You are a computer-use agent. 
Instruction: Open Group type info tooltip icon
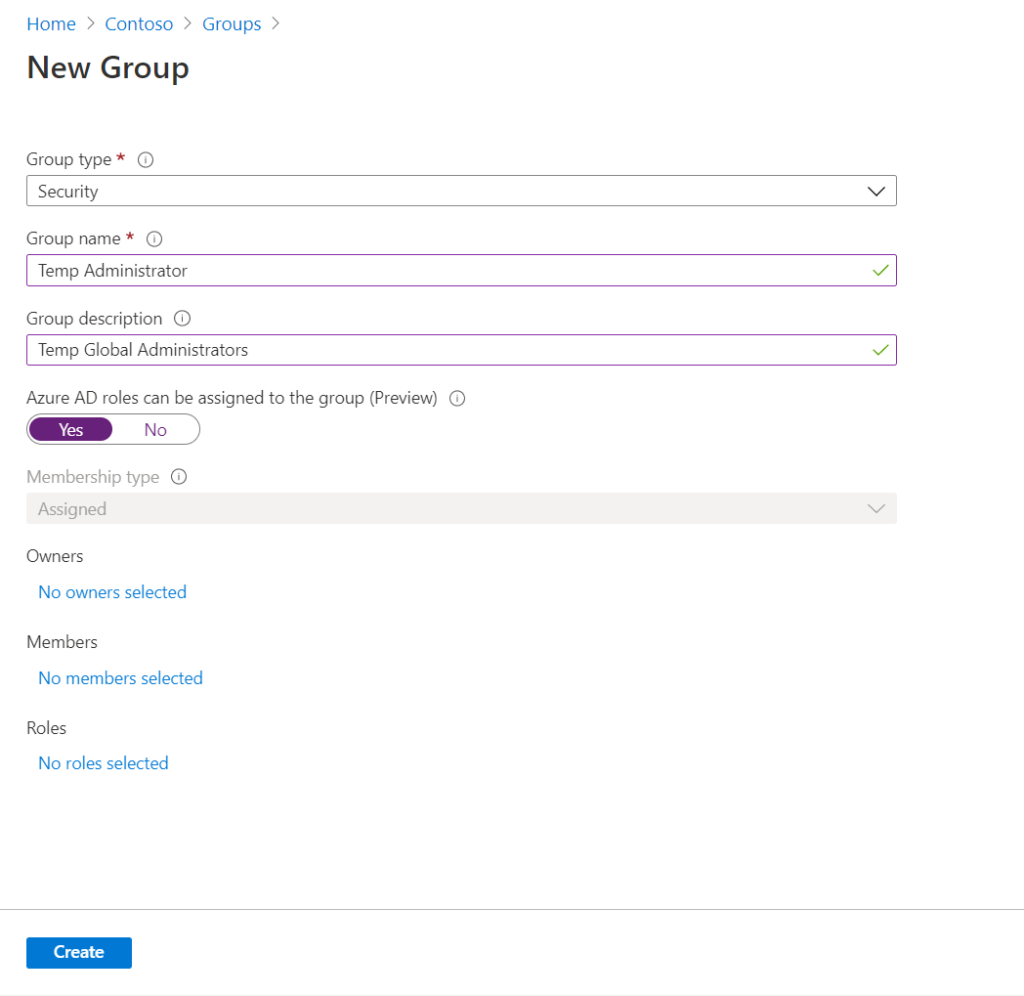(x=146, y=159)
